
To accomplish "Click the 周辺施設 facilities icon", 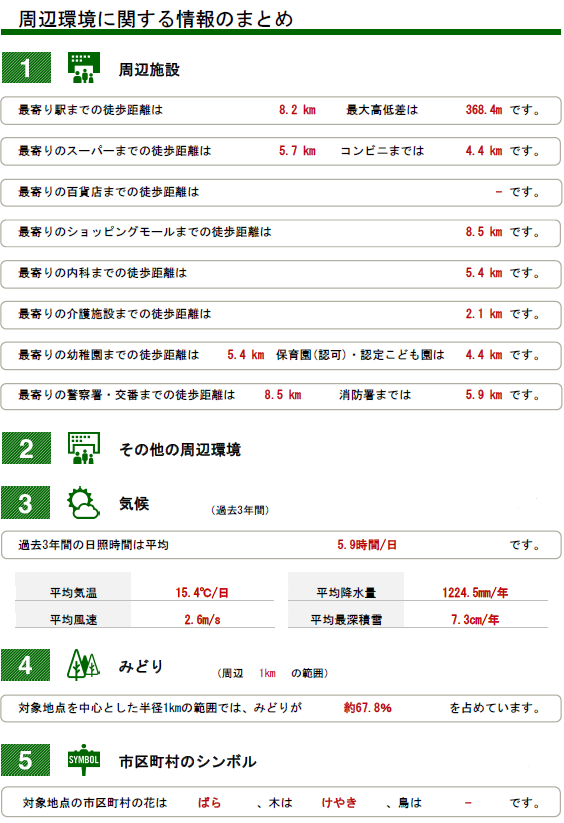I will (x=84, y=68).
